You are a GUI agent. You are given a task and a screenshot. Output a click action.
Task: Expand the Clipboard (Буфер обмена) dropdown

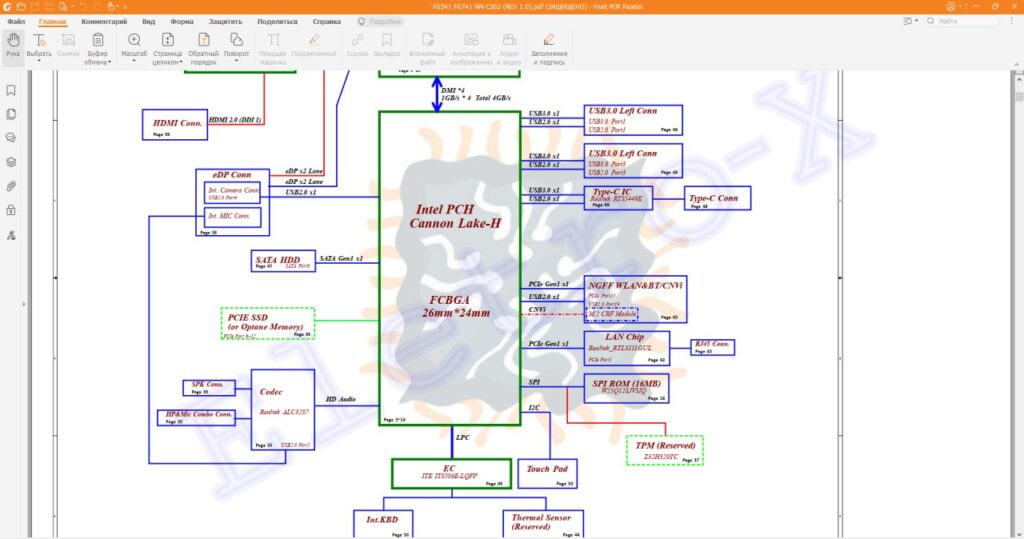click(x=98, y=61)
